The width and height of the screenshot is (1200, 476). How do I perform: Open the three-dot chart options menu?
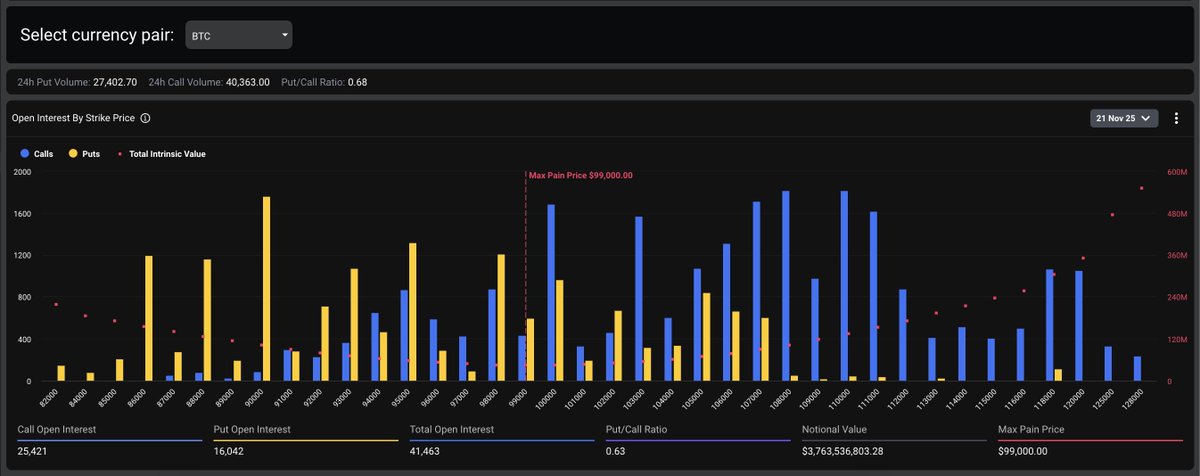point(1176,118)
